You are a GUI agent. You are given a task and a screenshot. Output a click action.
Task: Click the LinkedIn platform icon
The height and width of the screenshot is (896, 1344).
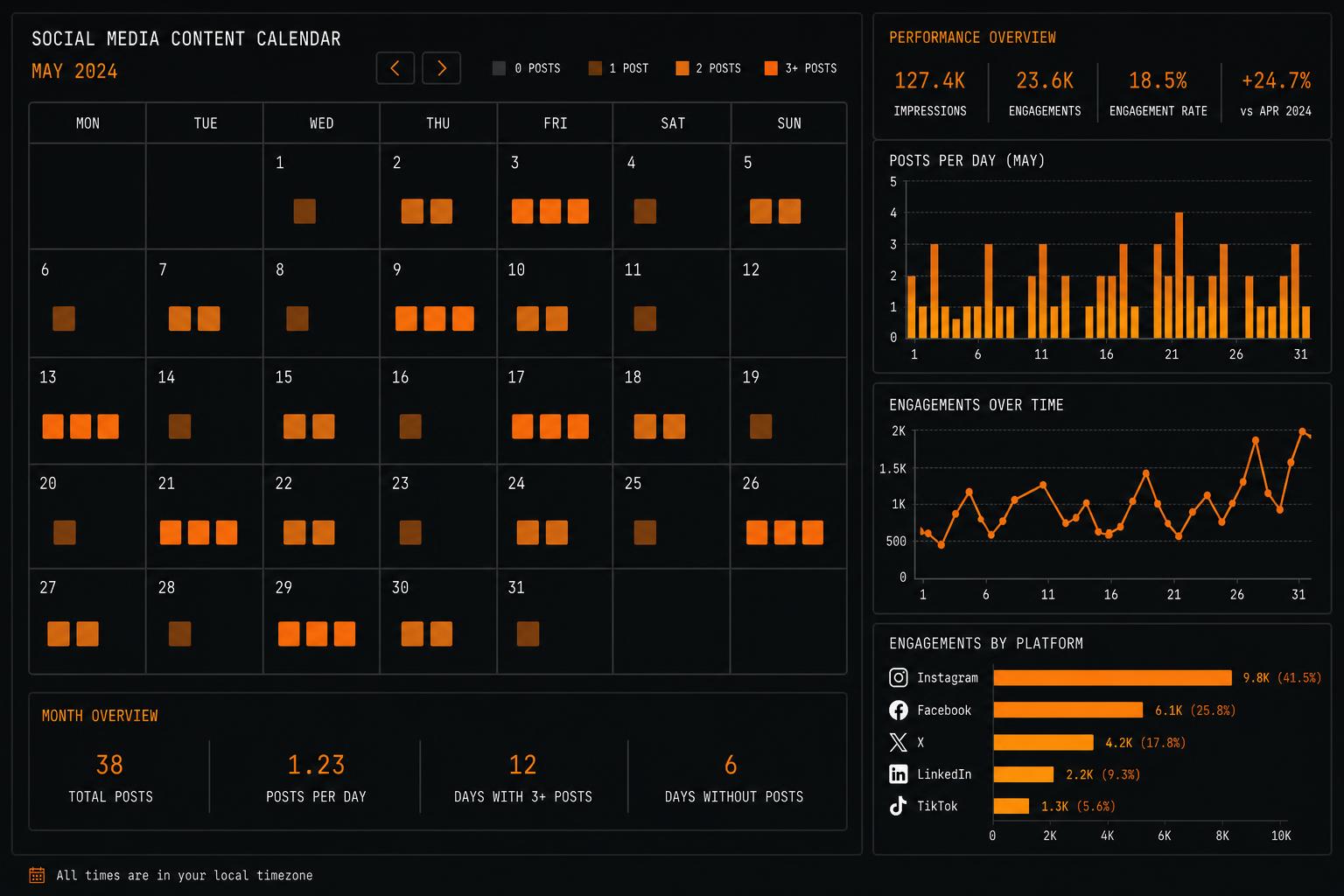pos(898,773)
